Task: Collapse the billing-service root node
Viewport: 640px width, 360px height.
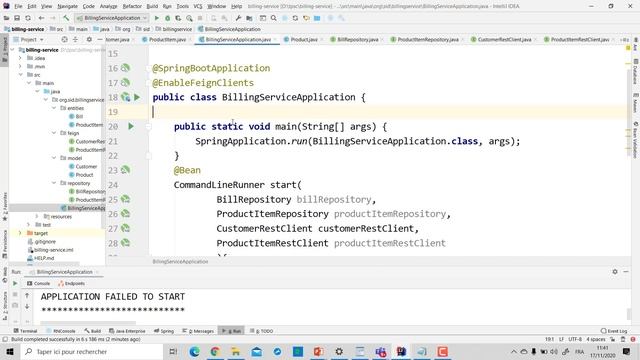Action: [12, 50]
